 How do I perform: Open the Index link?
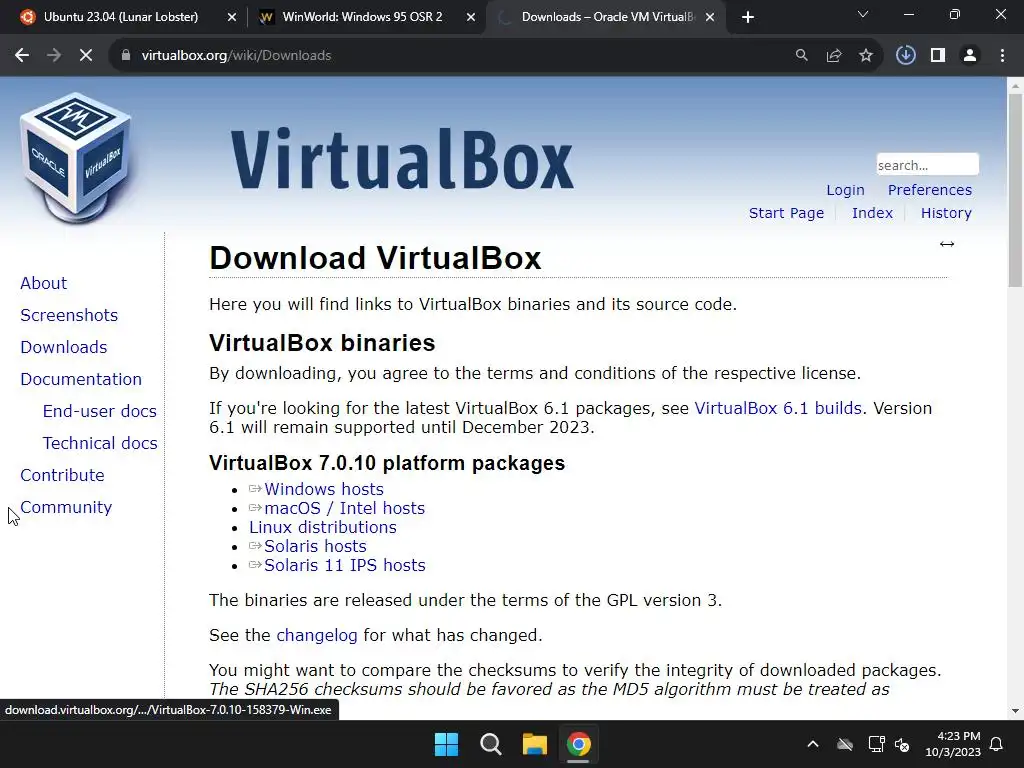point(872,213)
